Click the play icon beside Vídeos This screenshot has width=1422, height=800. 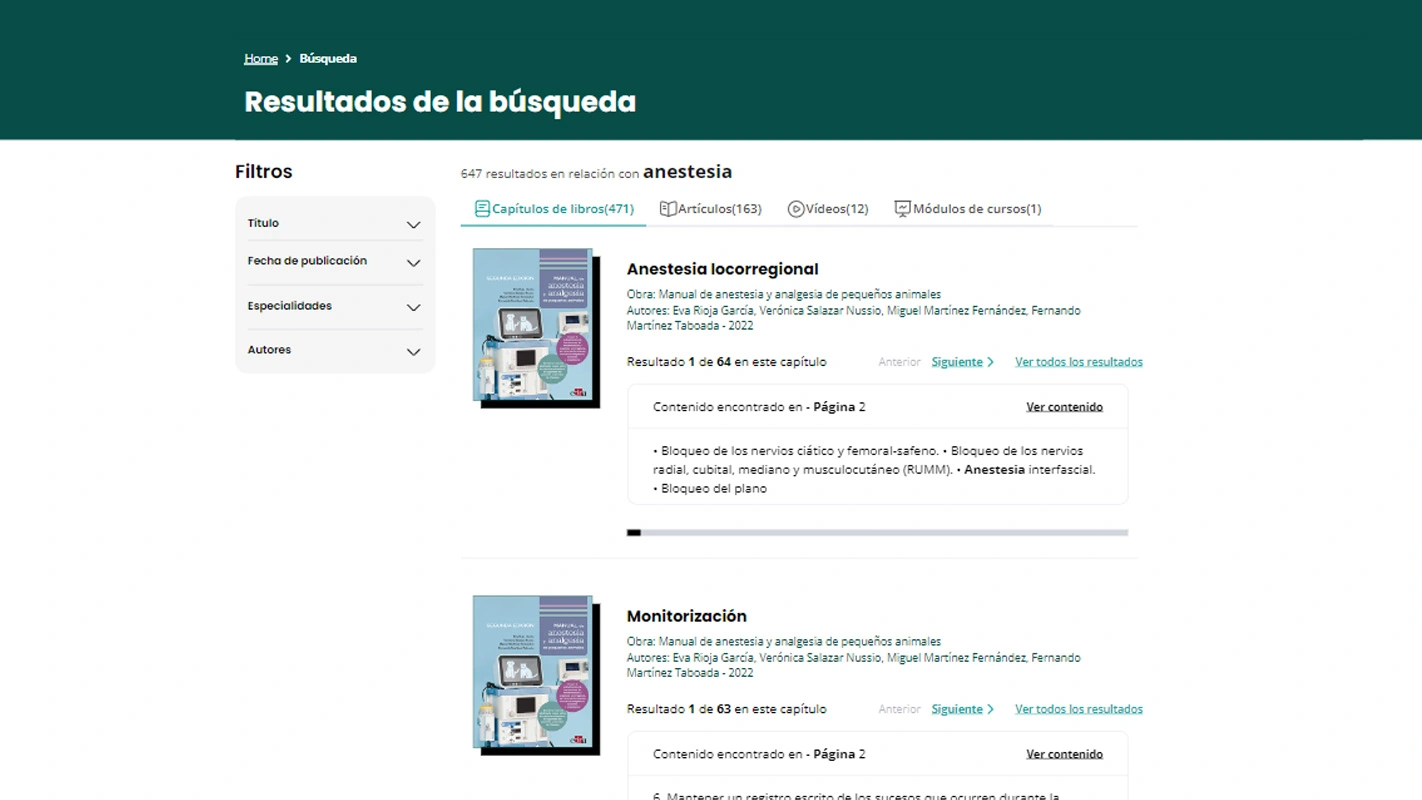(796, 209)
